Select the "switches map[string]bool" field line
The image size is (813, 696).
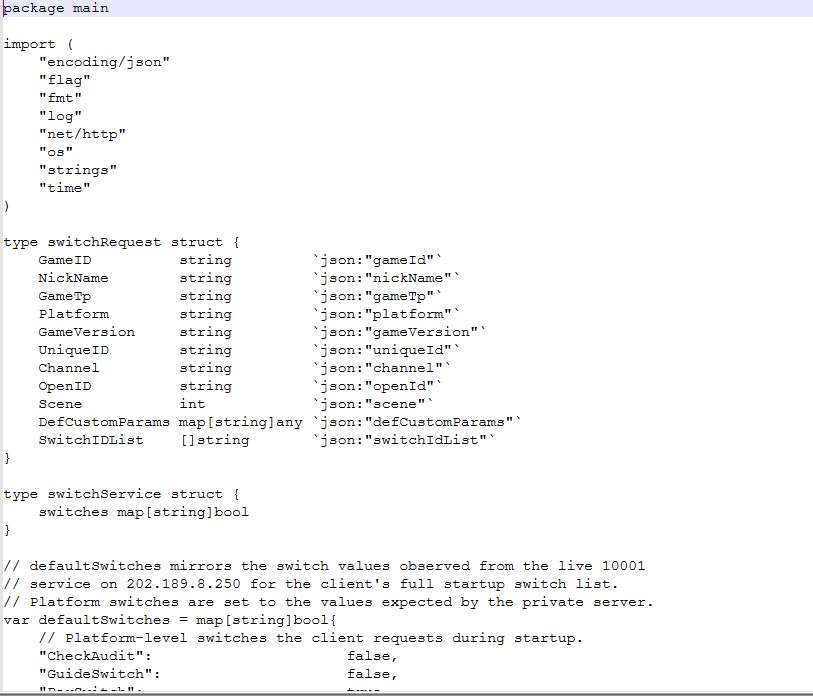click(x=144, y=512)
